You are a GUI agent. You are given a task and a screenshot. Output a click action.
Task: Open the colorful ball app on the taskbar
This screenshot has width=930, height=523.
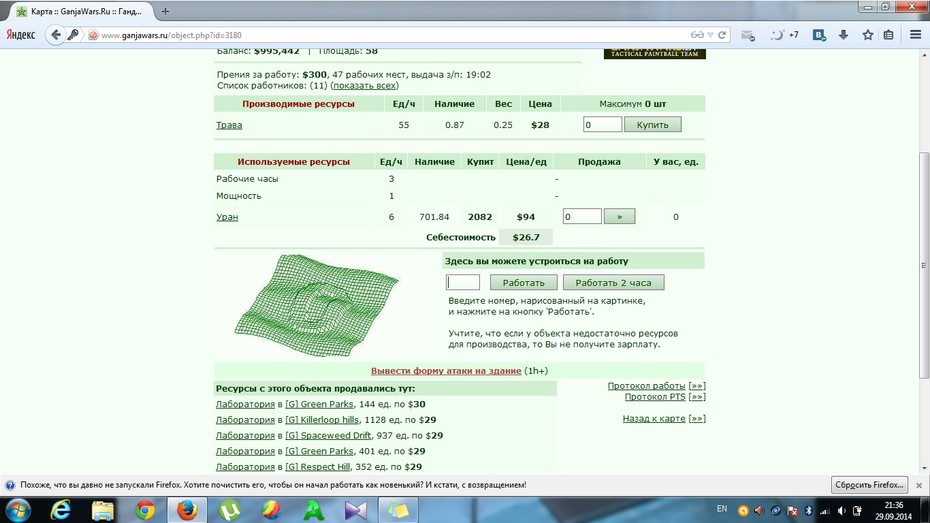click(x=271, y=510)
